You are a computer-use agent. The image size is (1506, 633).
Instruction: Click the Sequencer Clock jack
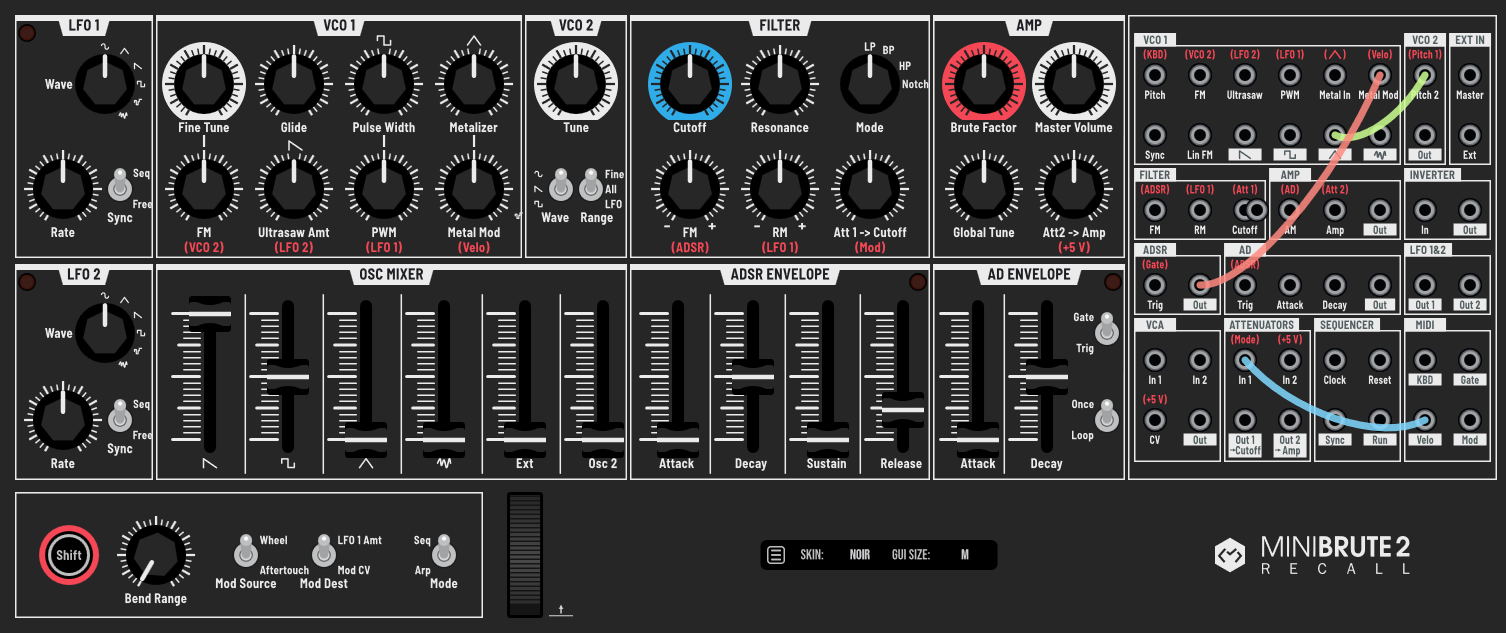click(x=1334, y=360)
